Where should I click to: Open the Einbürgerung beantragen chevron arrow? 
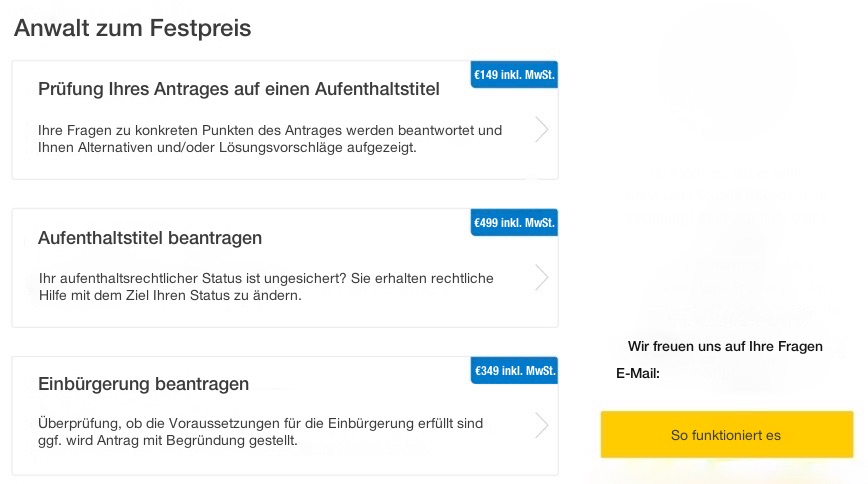pyautogui.click(x=541, y=425)
